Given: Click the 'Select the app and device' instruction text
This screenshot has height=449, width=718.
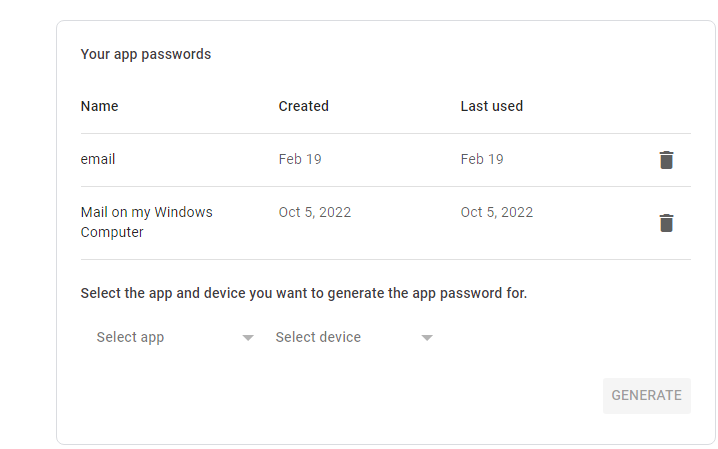Looking at the screenshot, I should (x=303, y=294).
